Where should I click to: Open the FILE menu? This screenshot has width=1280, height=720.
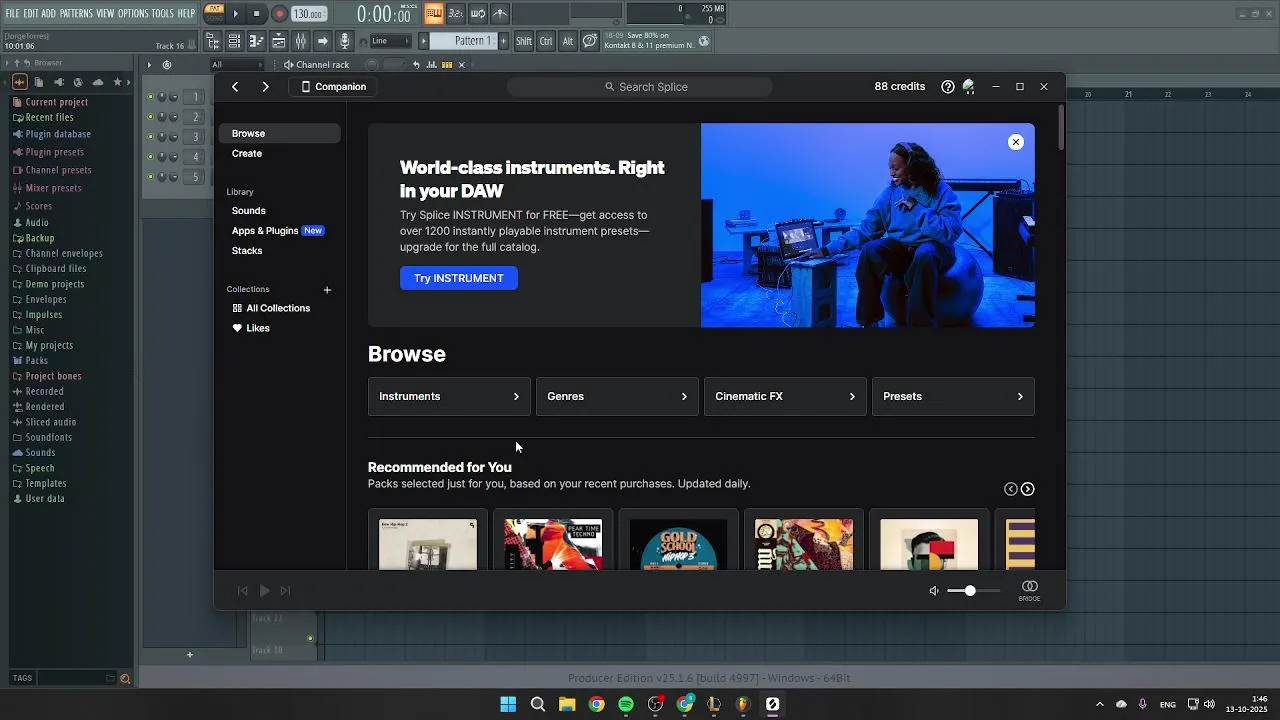(13, 14)
